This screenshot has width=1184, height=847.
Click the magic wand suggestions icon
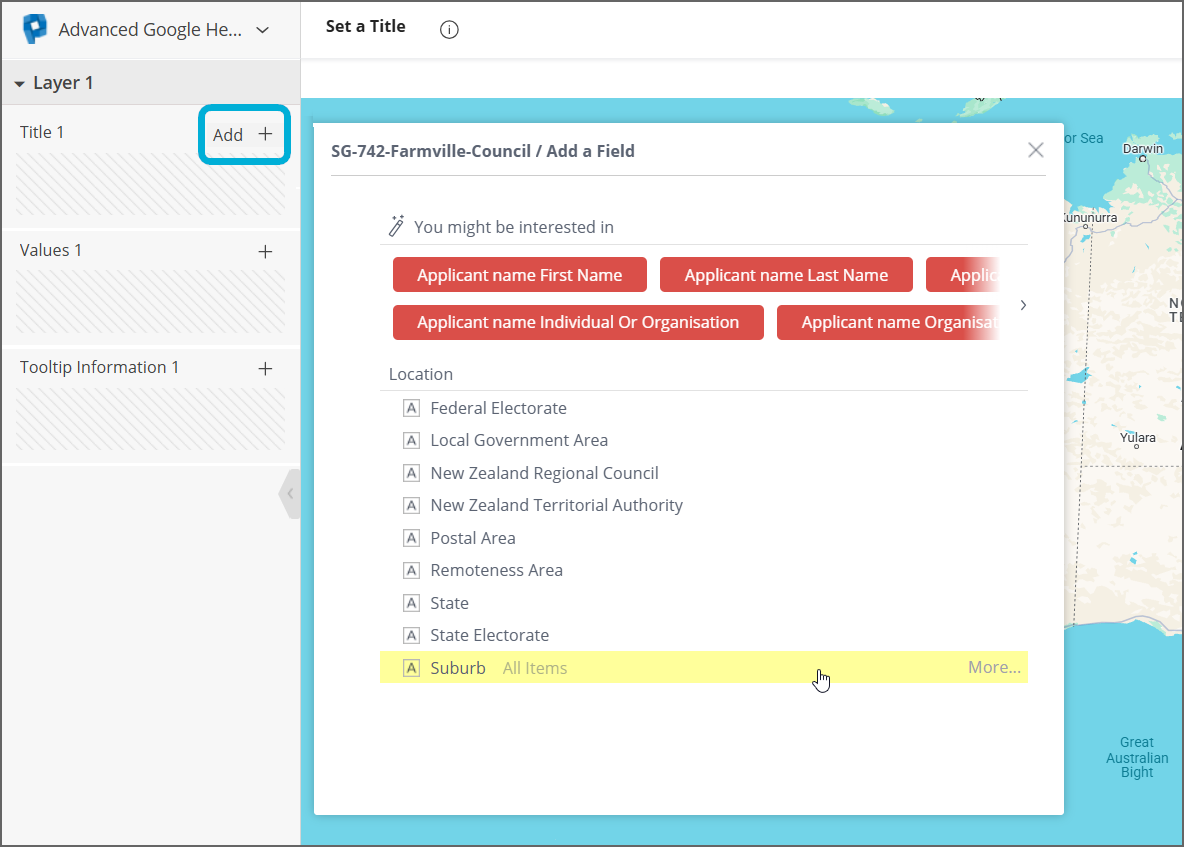coord(397,226)
